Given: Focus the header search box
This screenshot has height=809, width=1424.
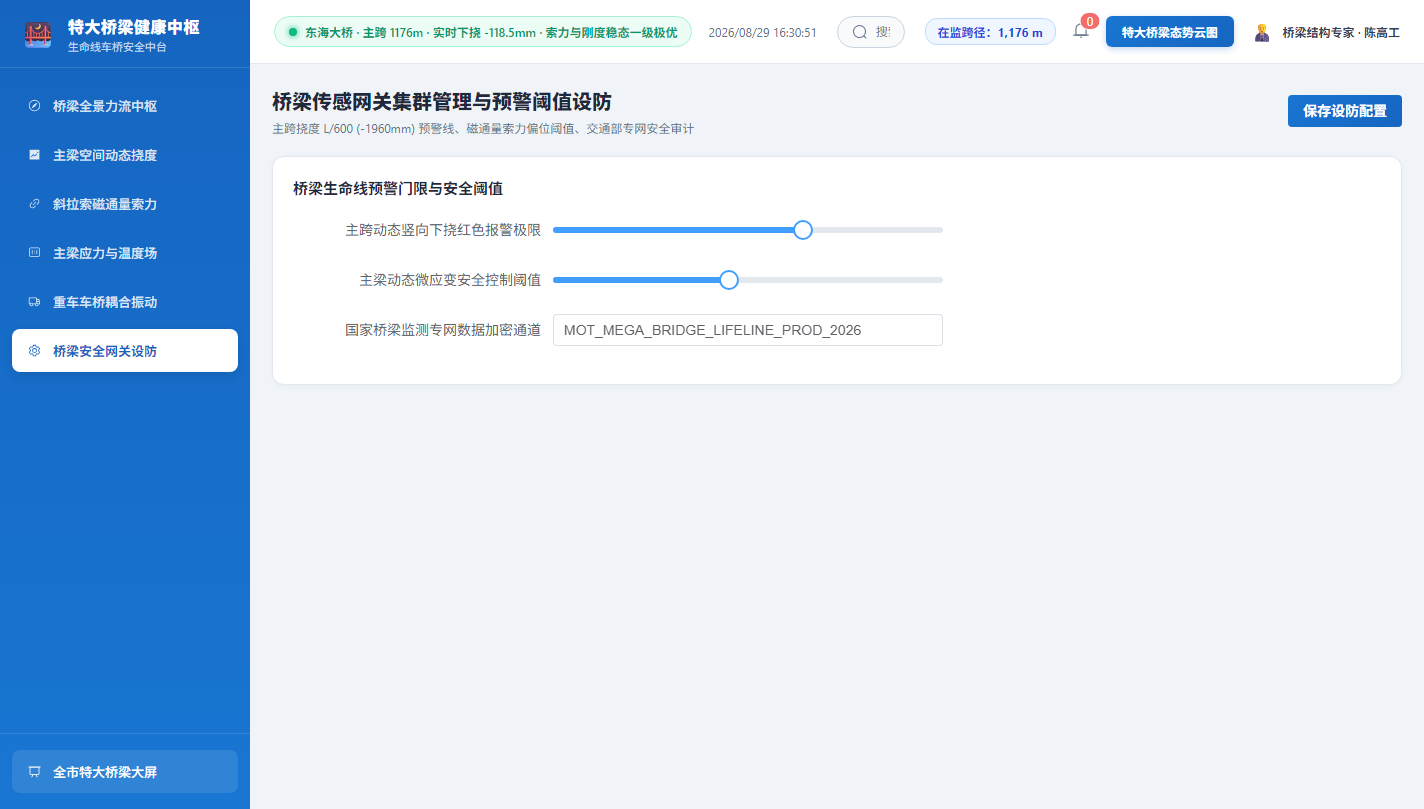Looking at the screenshot, I should [x=871, y=32].
